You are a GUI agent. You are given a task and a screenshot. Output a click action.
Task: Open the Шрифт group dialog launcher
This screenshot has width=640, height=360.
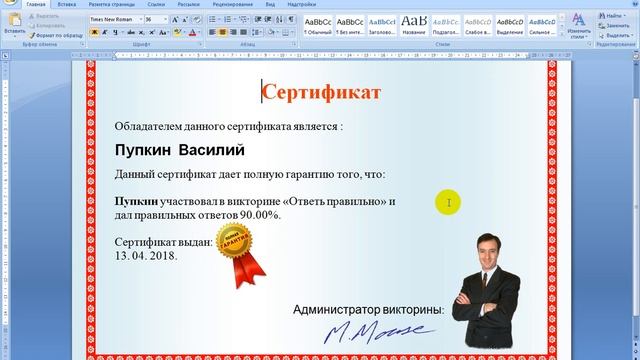pyautogui.click(x=200, y=44)
